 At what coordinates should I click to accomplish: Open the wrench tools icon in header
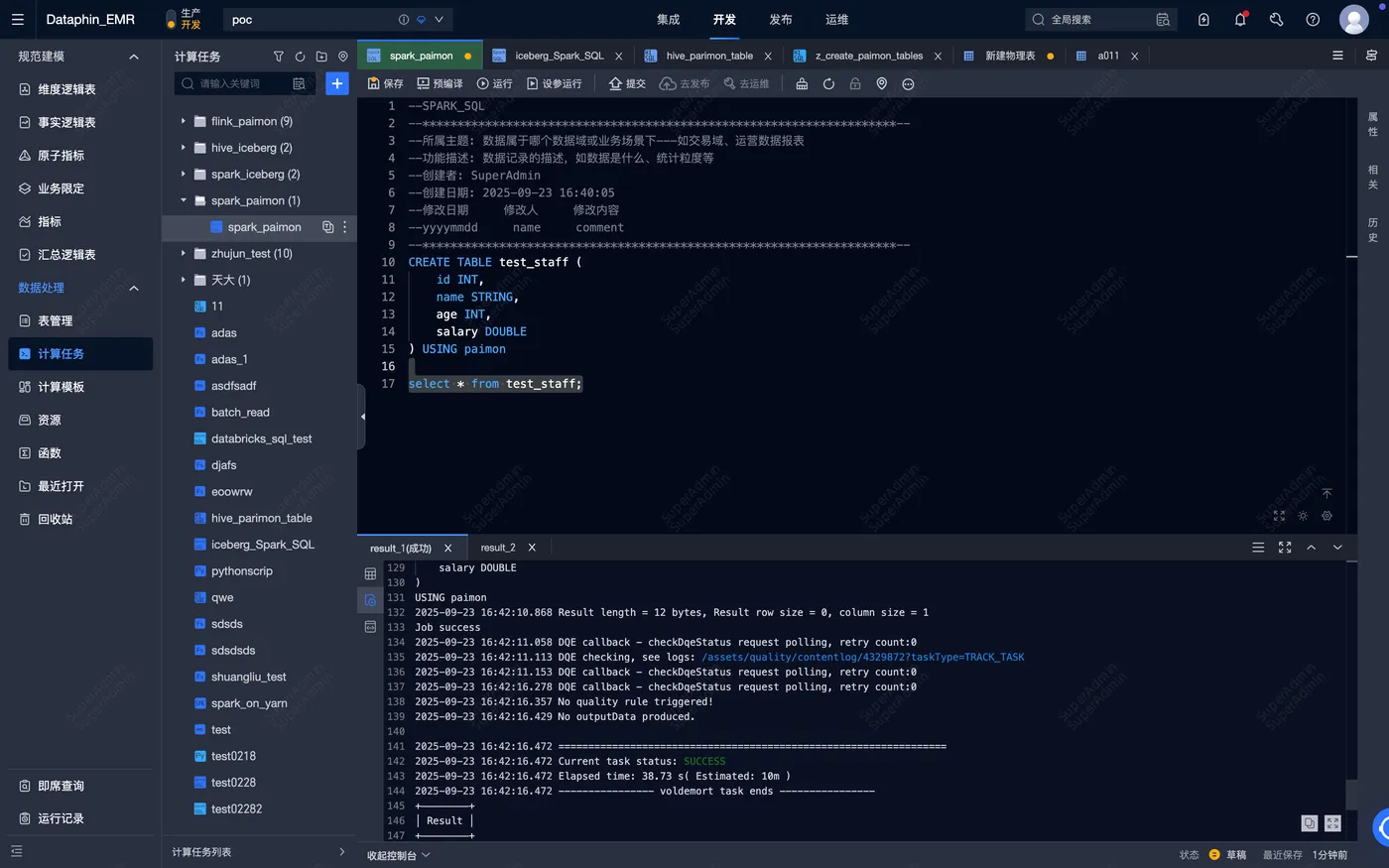(x=1277, y=19)
